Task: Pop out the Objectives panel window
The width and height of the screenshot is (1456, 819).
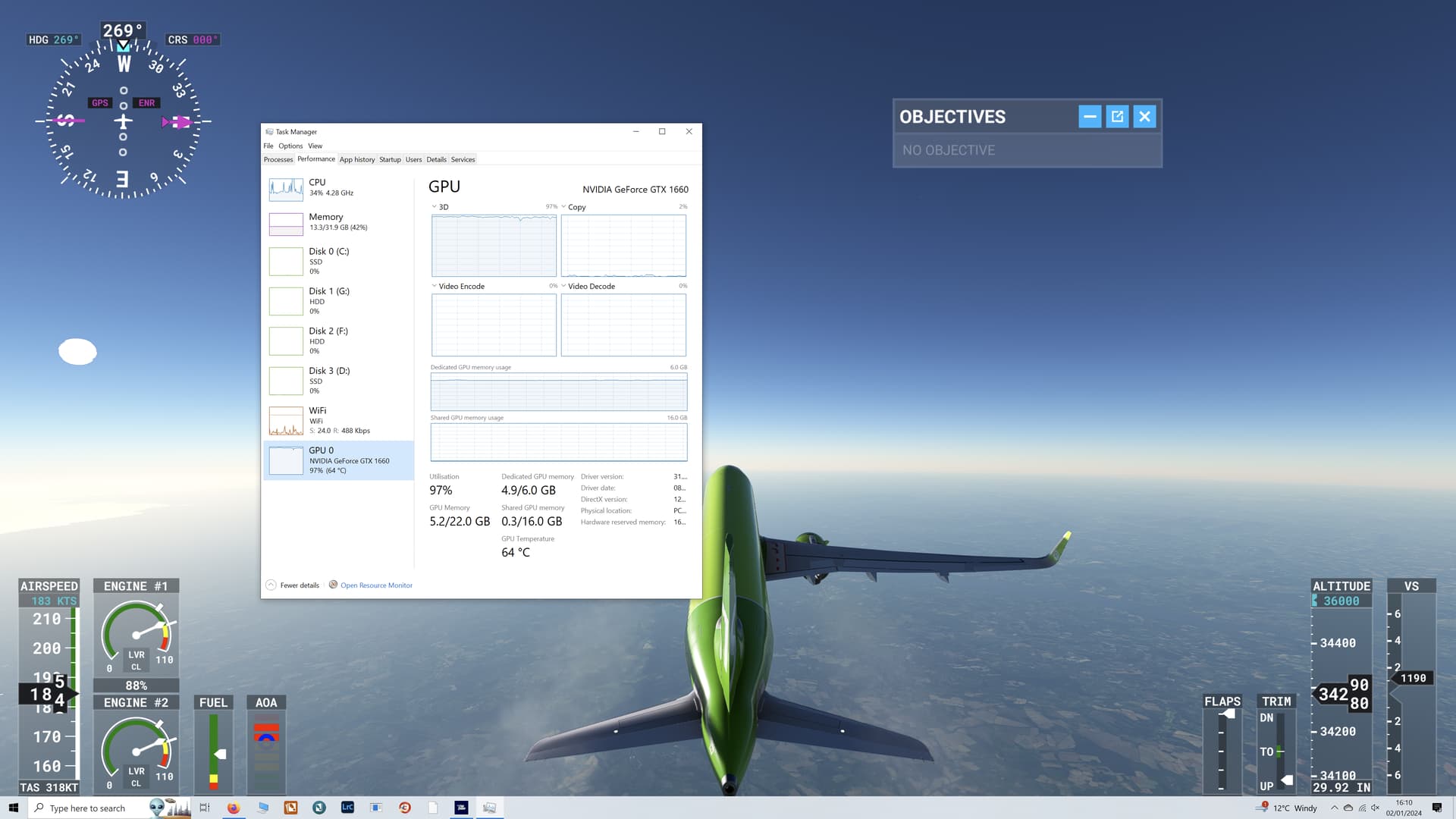Action: 1117,117
